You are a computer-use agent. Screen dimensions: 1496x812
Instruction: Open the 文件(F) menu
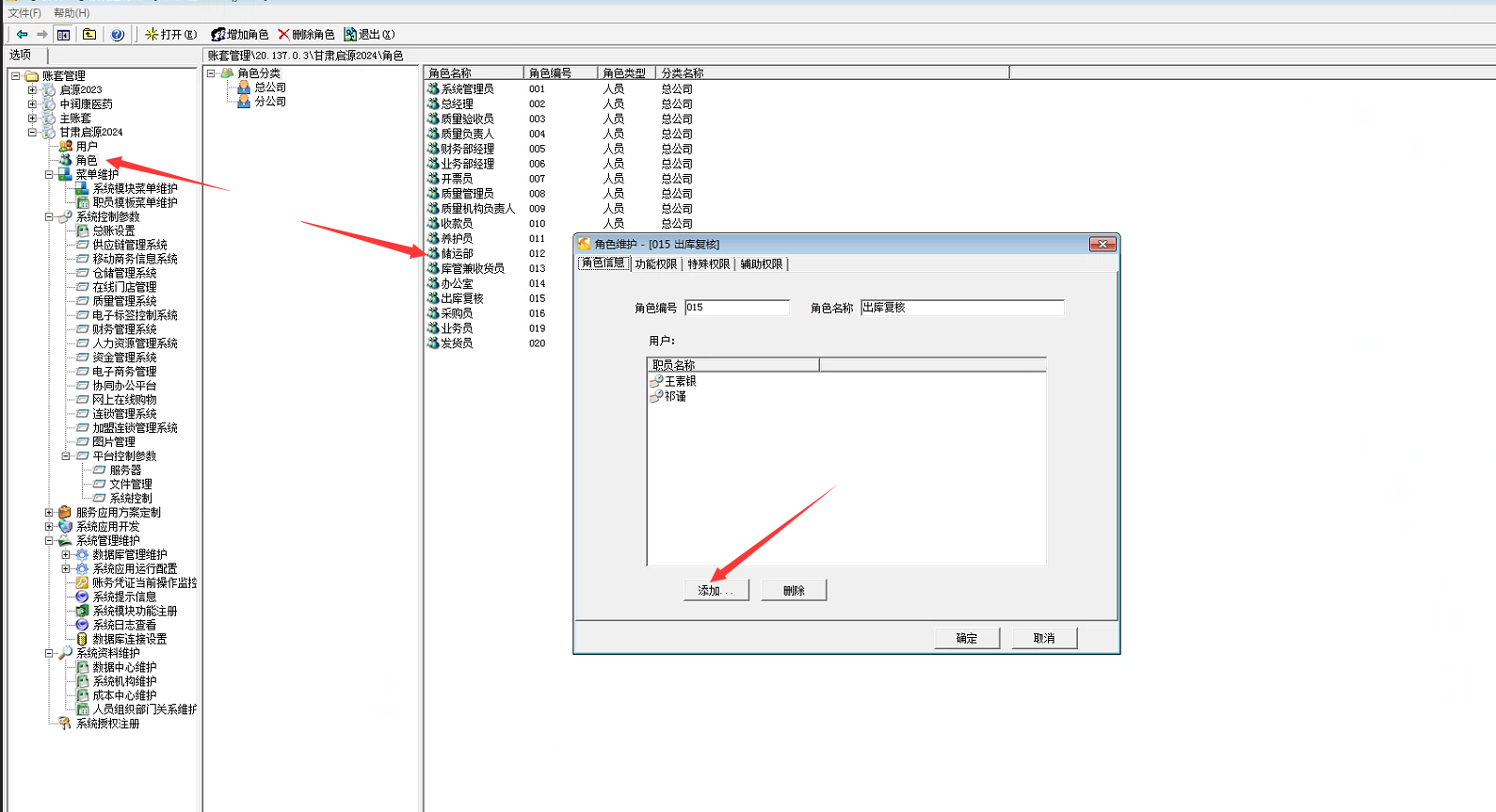24,13
